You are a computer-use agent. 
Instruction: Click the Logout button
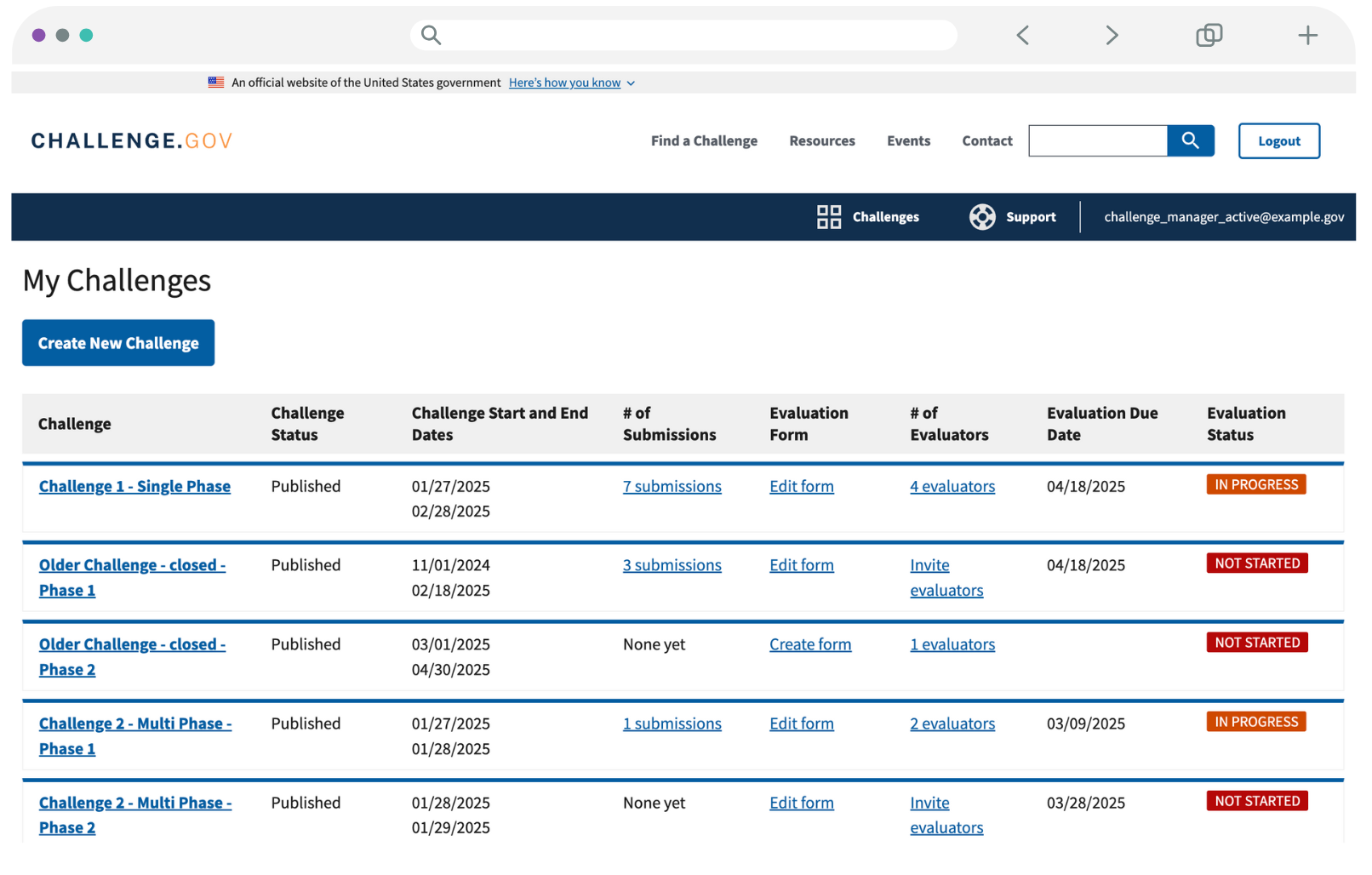1278,141
